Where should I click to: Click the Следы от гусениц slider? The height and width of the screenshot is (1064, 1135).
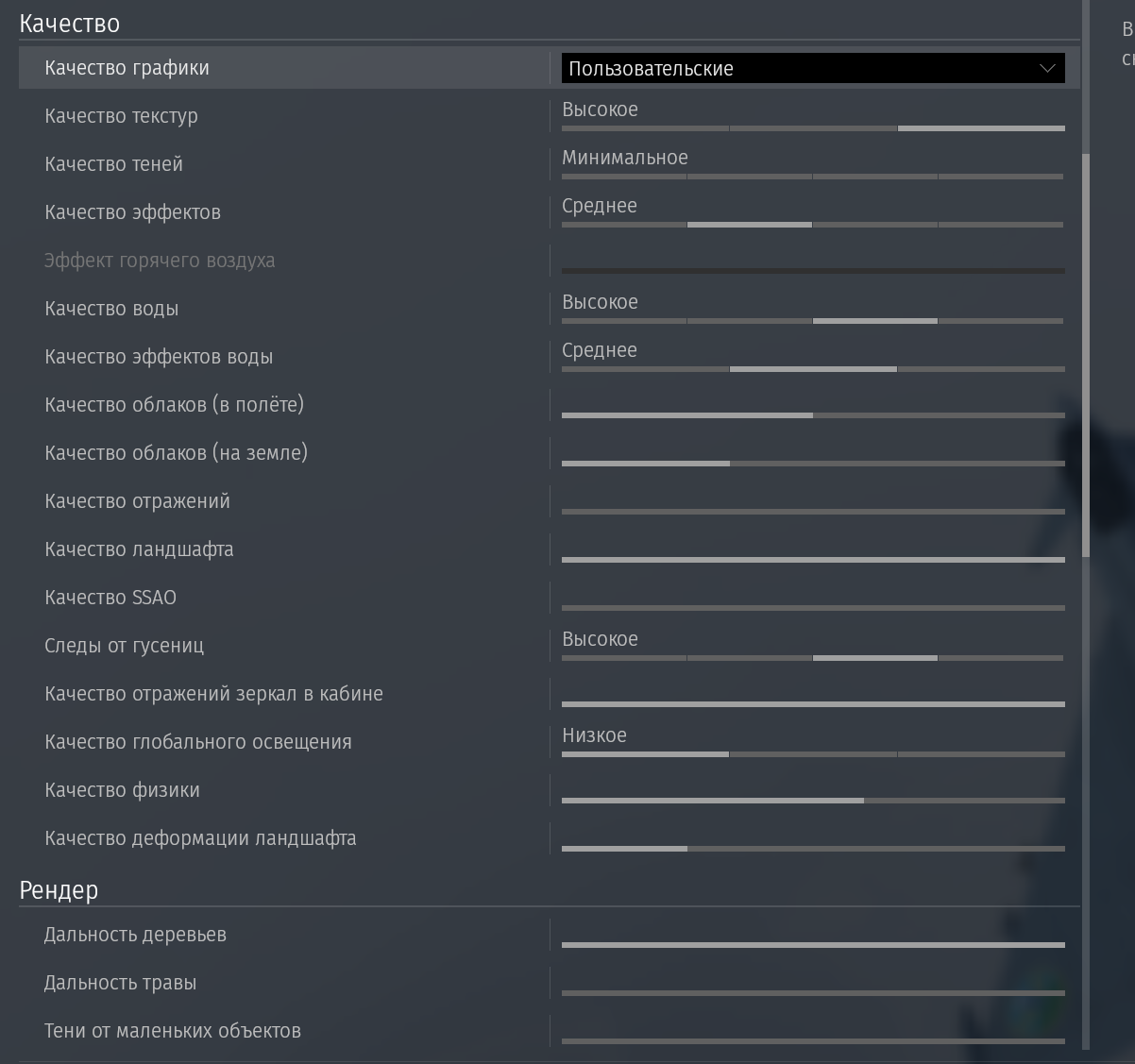[x=812, y=658]
